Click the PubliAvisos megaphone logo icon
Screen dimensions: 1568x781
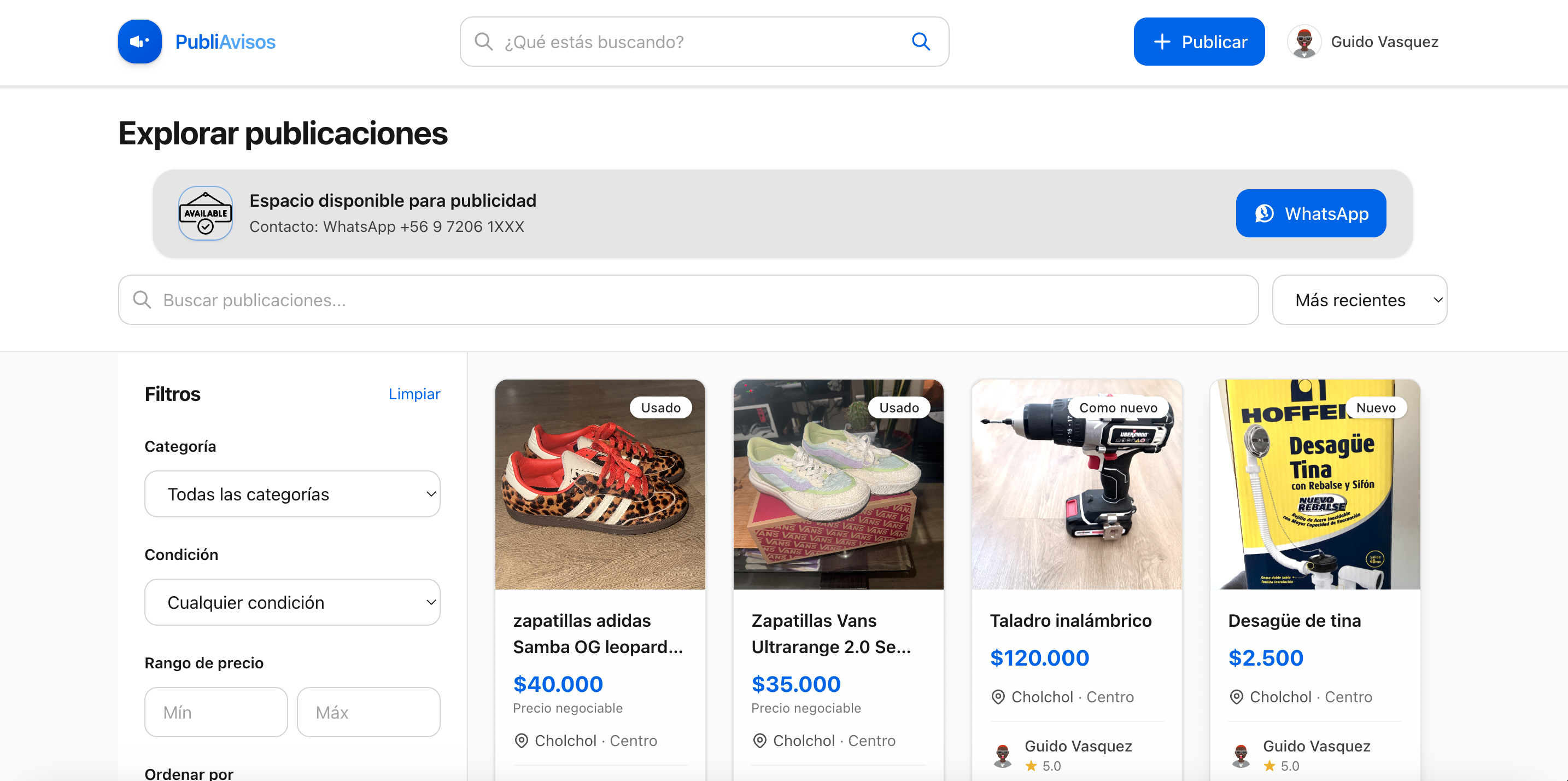pyautogui.click(x=139, y=42)
